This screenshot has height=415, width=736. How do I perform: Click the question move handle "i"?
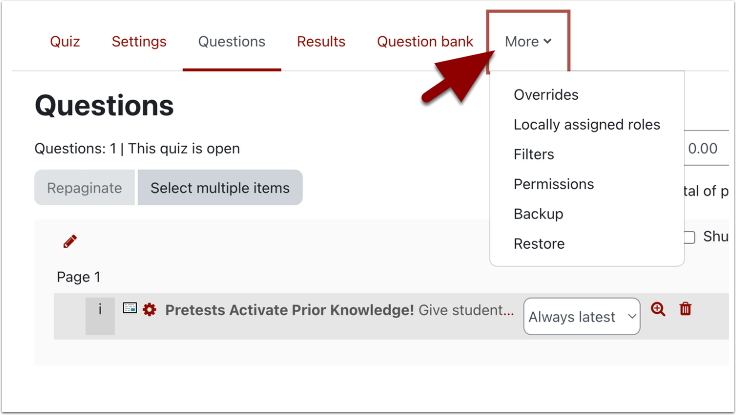pyautogui.click(x=100, y=310)
